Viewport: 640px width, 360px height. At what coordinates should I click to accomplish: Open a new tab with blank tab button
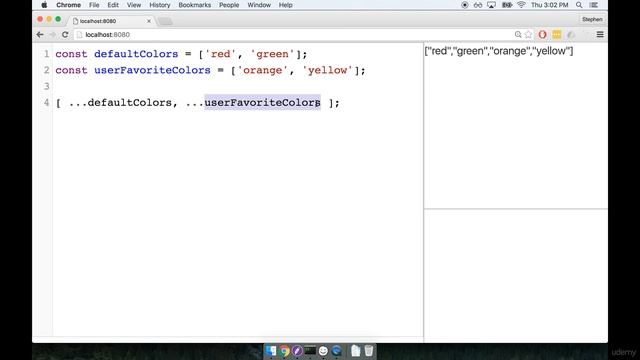[165, 21]
